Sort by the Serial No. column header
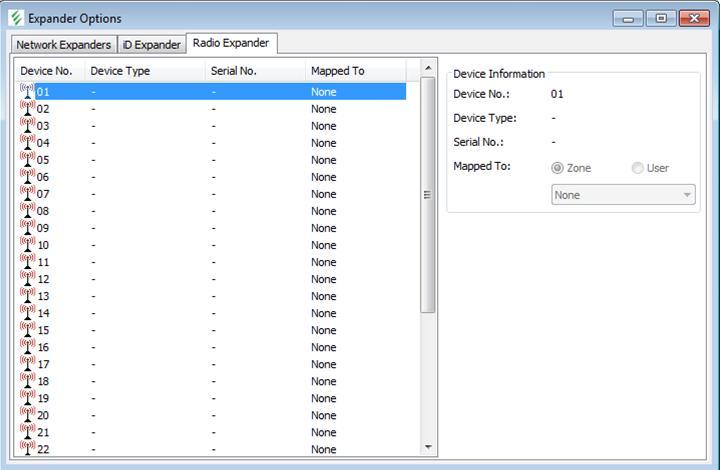The height and width of the screenshot is (470, 720). (234, 71)
